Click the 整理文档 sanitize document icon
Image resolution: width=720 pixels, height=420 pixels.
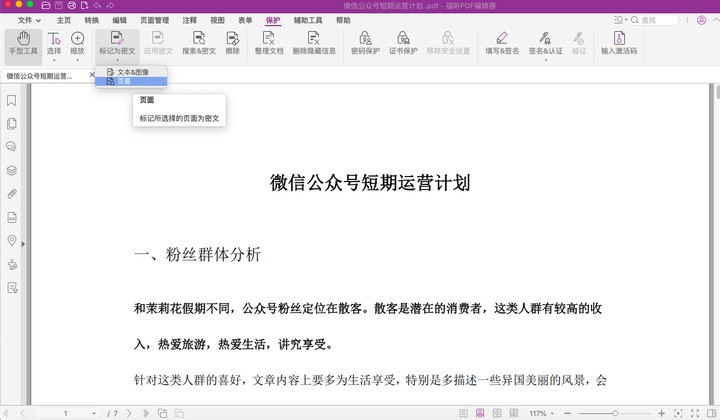tap(269, 38)
